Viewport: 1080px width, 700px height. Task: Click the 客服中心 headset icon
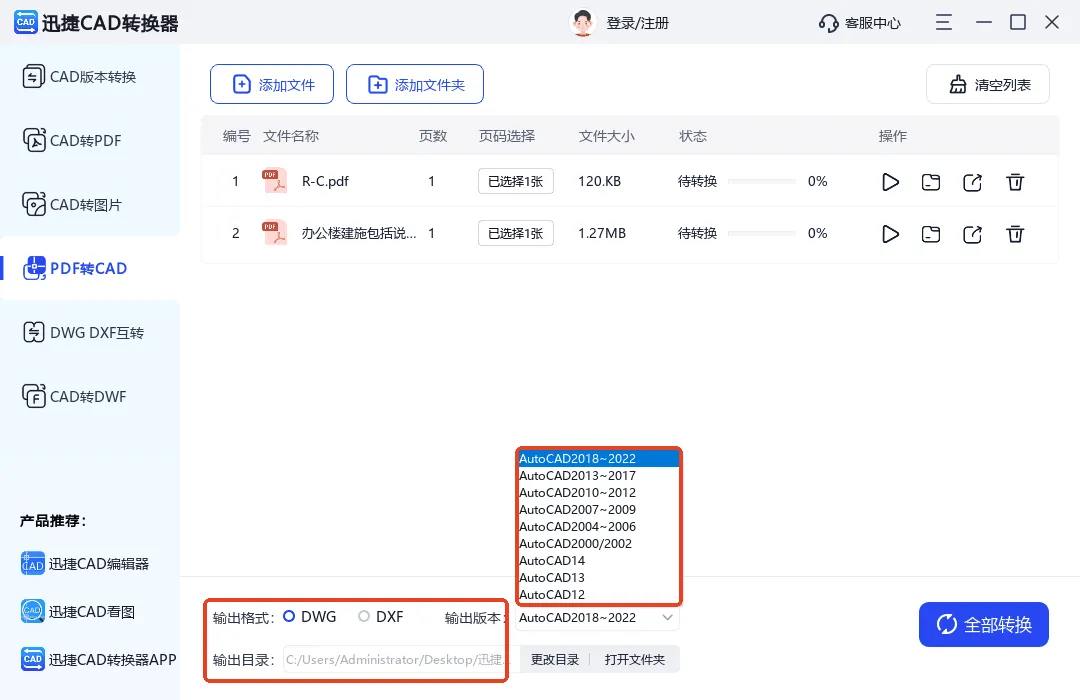828,23
